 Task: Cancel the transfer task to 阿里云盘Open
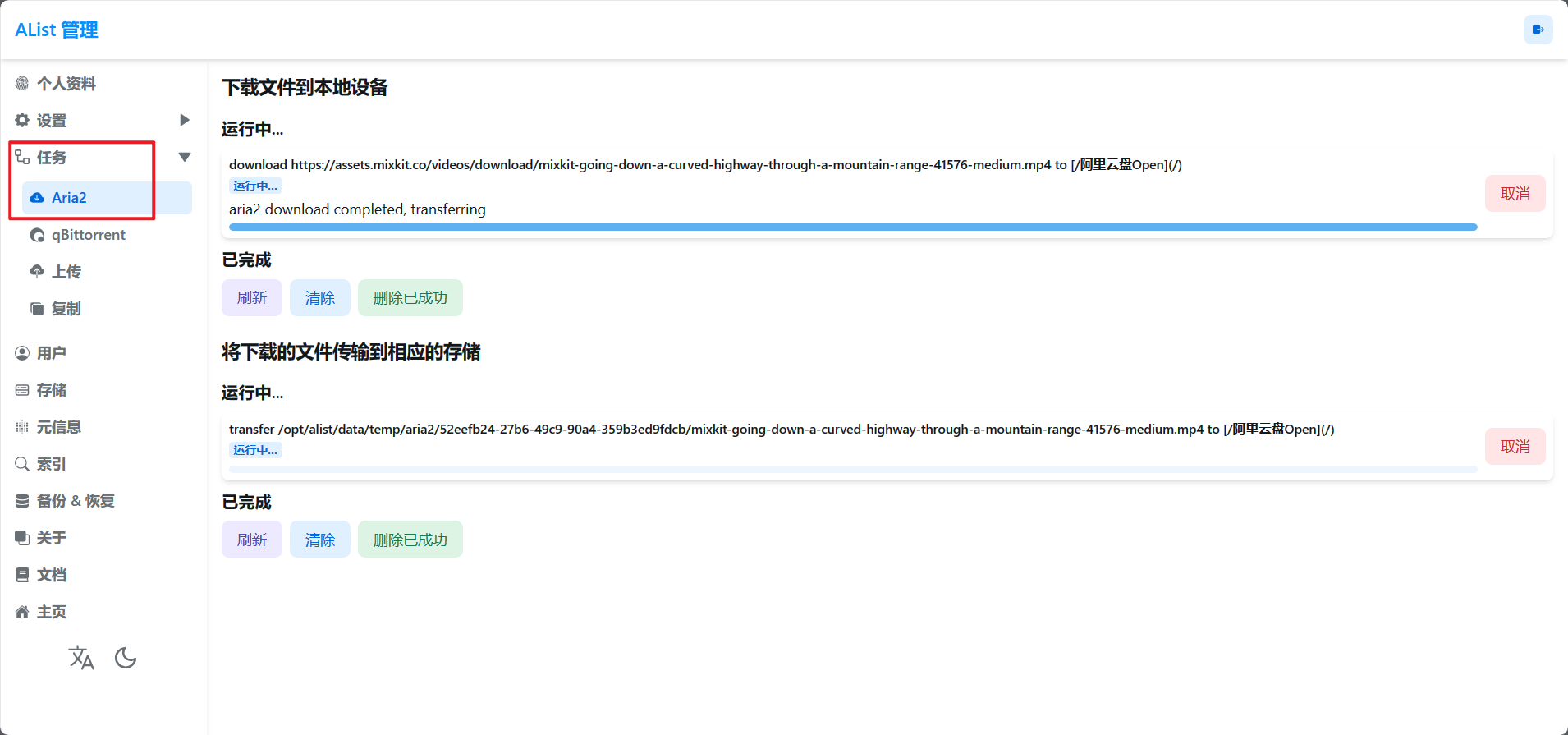pyautogui.click(x=1515, y=447)
